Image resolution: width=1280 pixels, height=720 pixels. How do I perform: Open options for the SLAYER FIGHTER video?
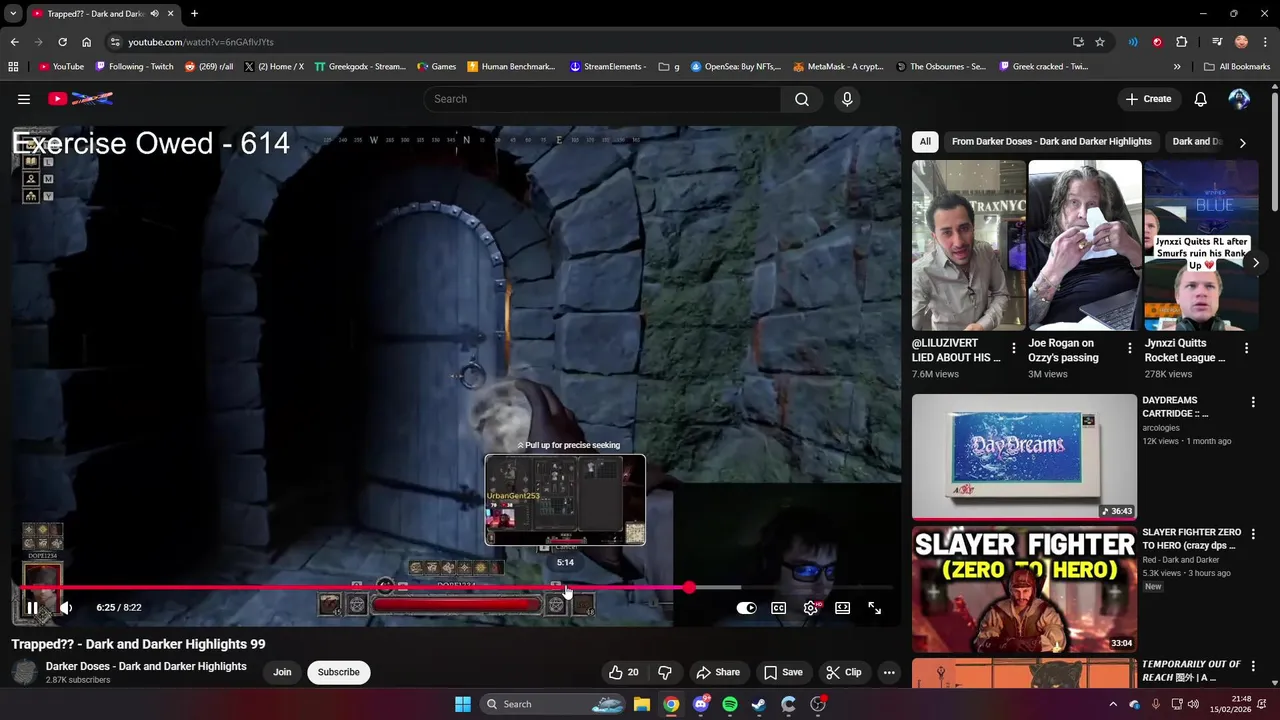[1253, 535]
